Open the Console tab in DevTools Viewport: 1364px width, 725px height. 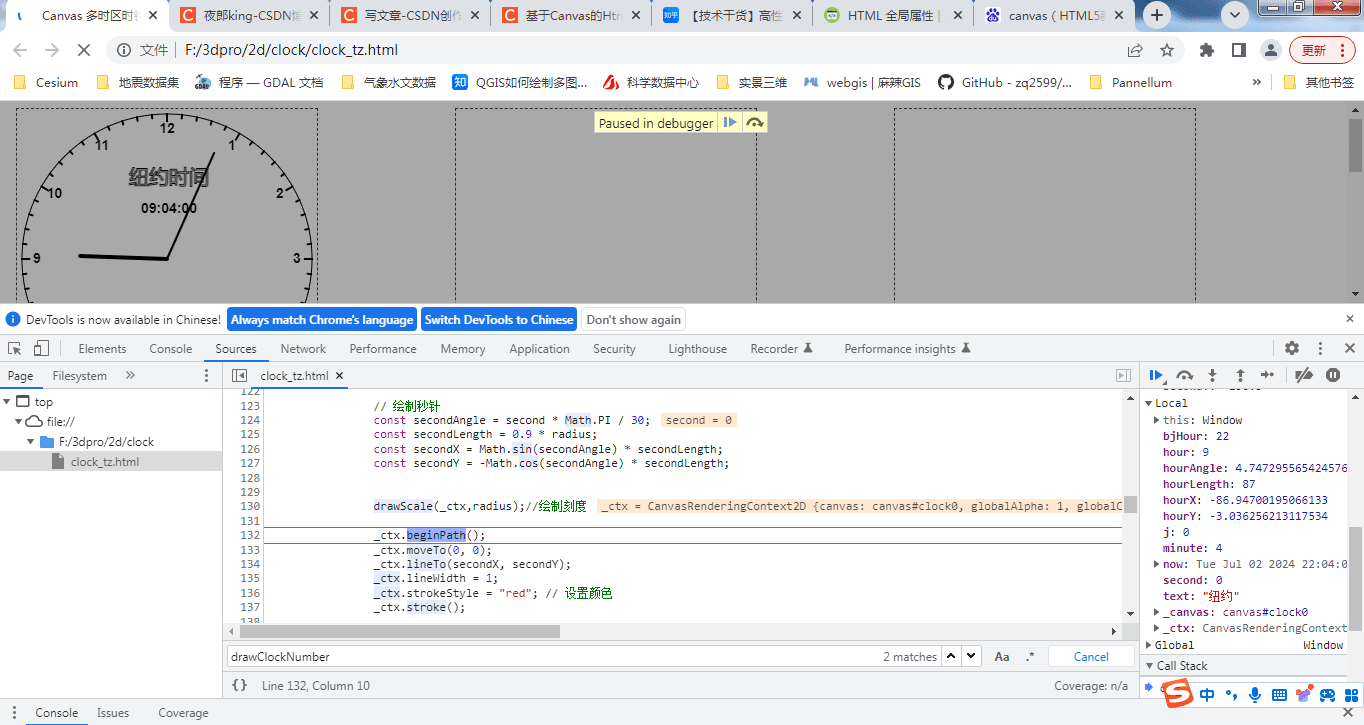coord(171,349)
